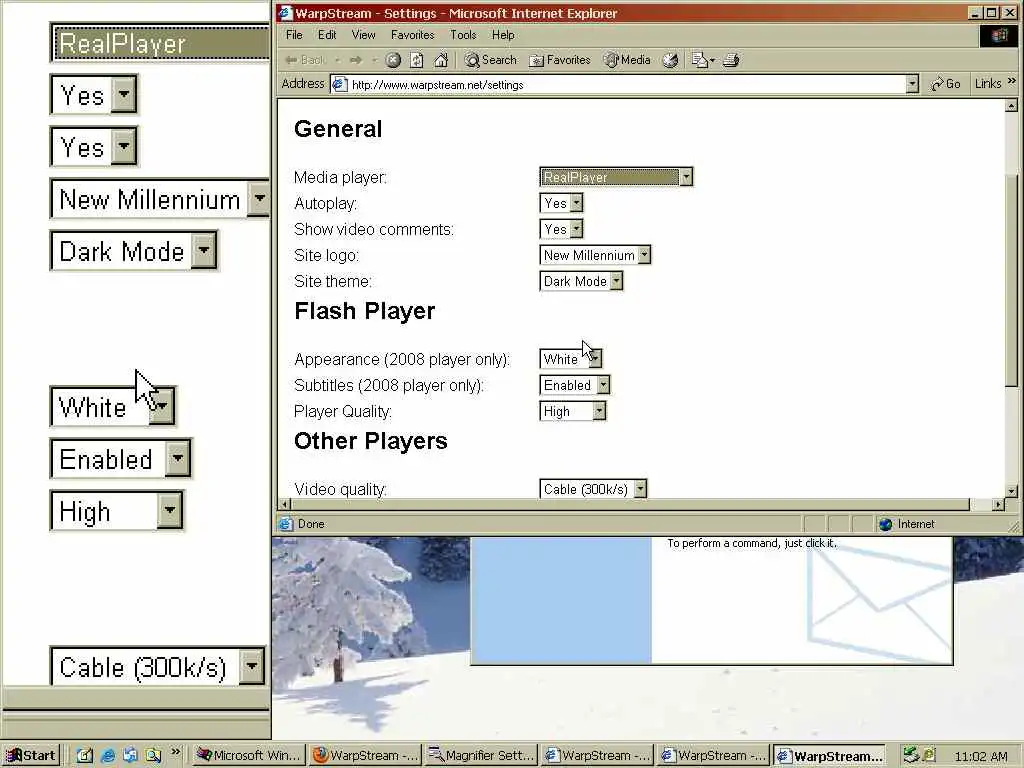Open the IE window title bar icon
The image size is (1024, 768).
click(x=285, y=12)
